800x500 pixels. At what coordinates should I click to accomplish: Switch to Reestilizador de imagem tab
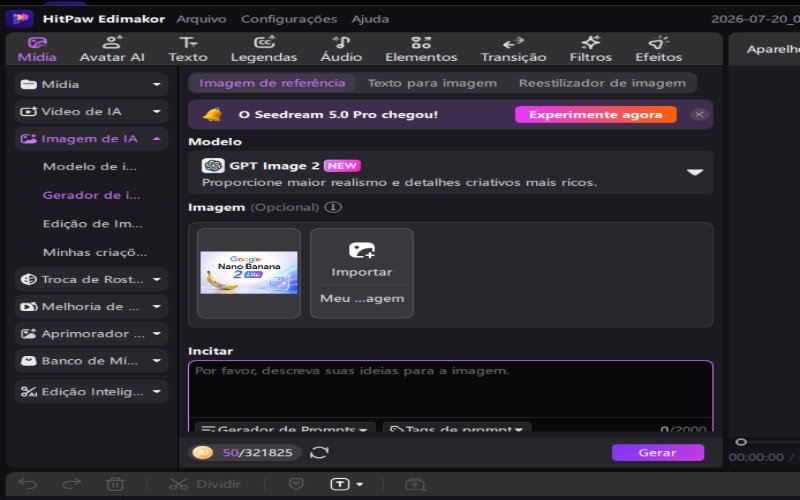click(x=602, y=83)
